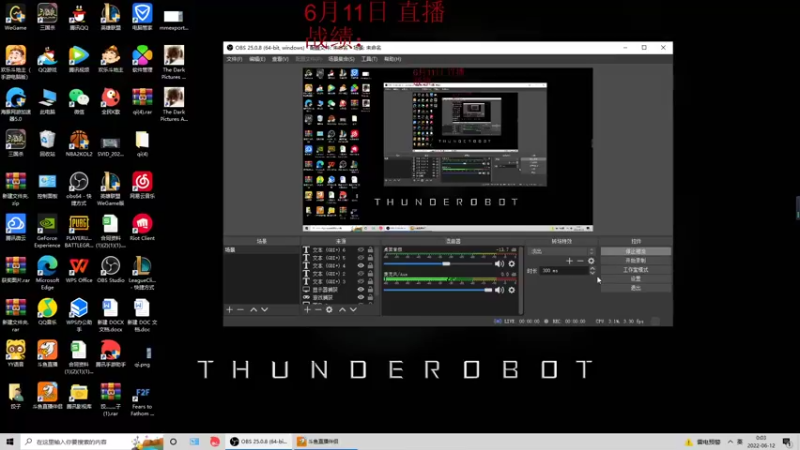Click OBS preview canvas thumbnail
This screenshot has height=450, width=800.
point(447,149)
